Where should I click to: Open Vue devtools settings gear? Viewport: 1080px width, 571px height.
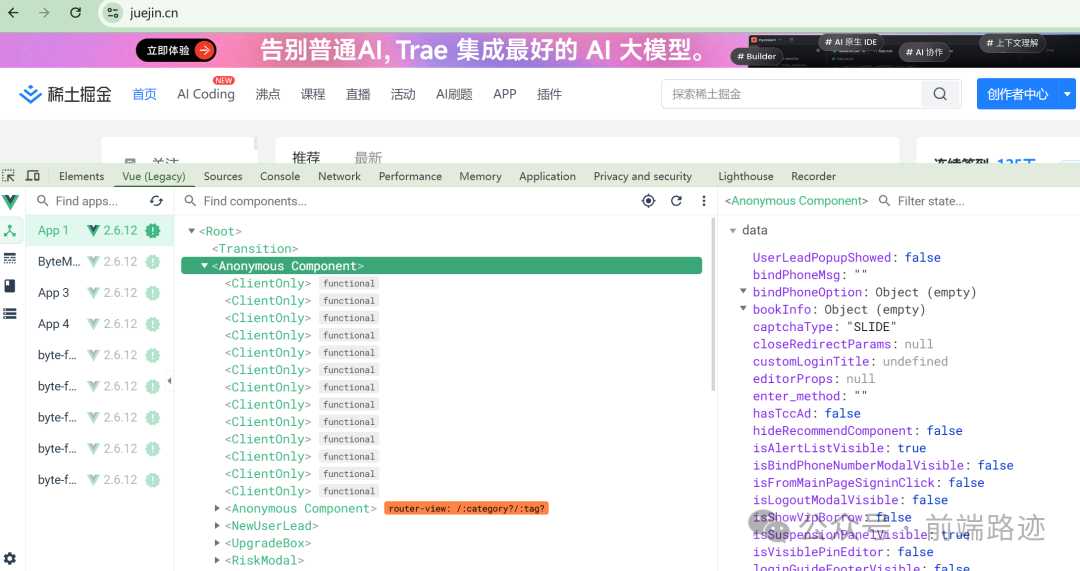click(x=10, y=559)
